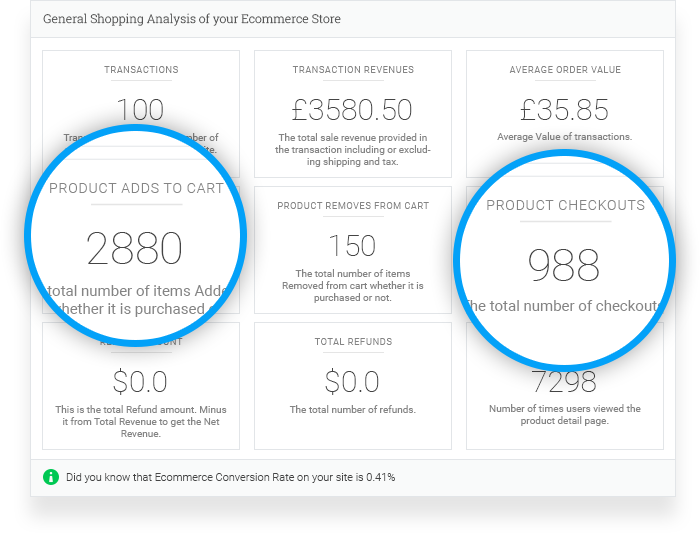
Task: Click the magnified Product Adds to Cart circle
Action: 135,235
